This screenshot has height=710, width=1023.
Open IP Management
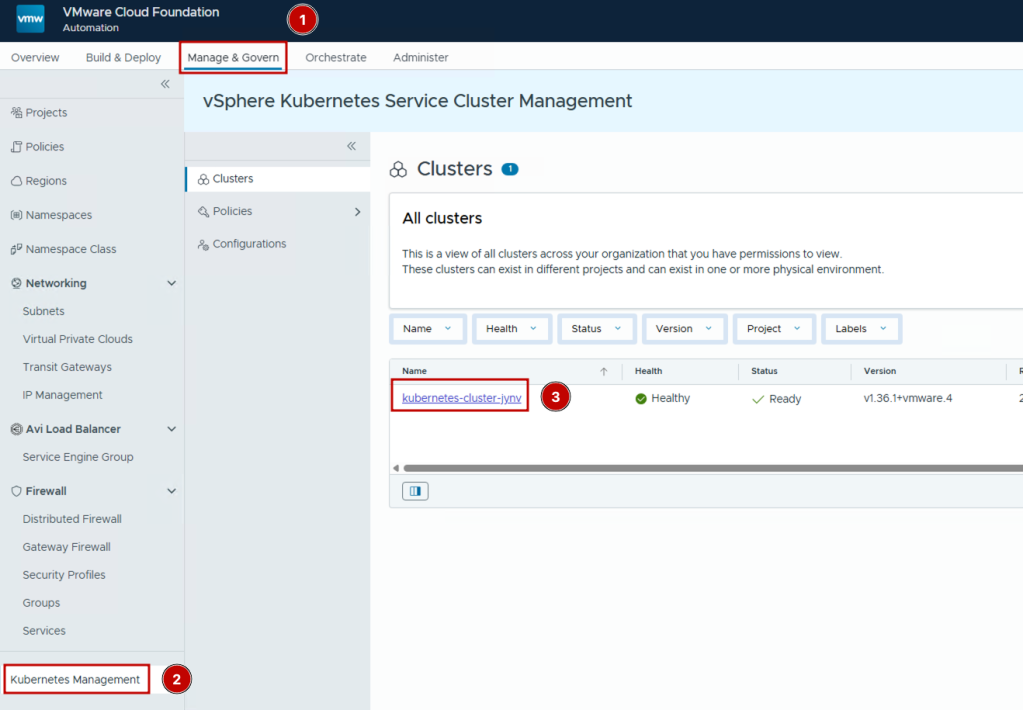coord(63,395)
